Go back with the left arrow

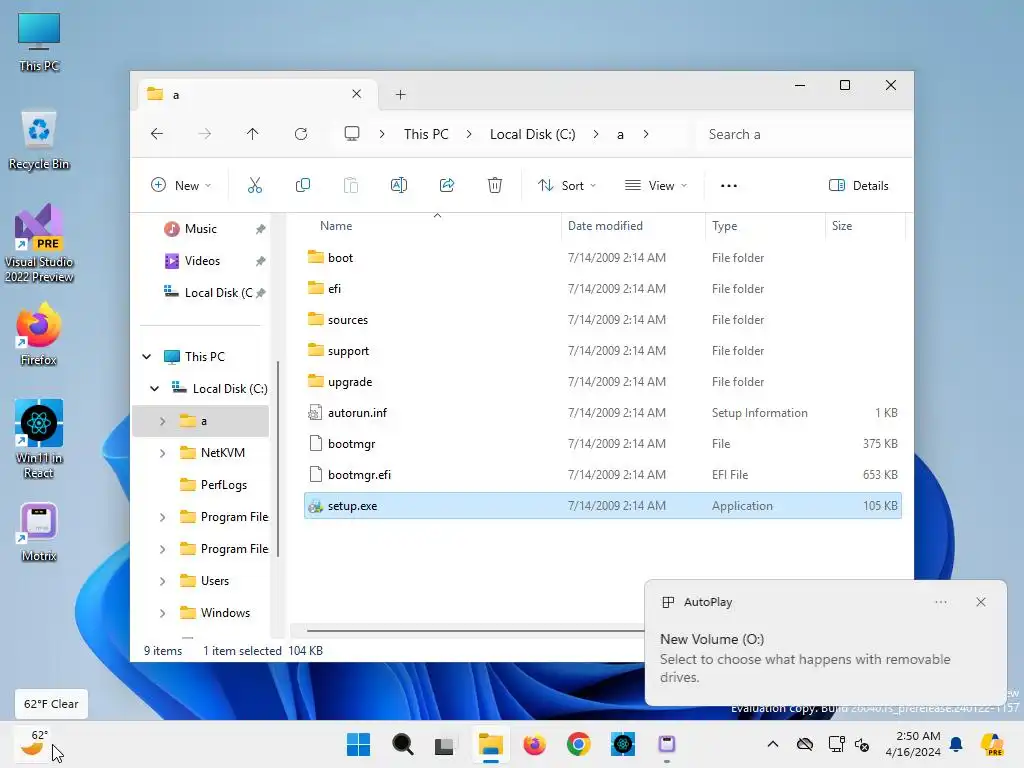click(x=157, y=134)
